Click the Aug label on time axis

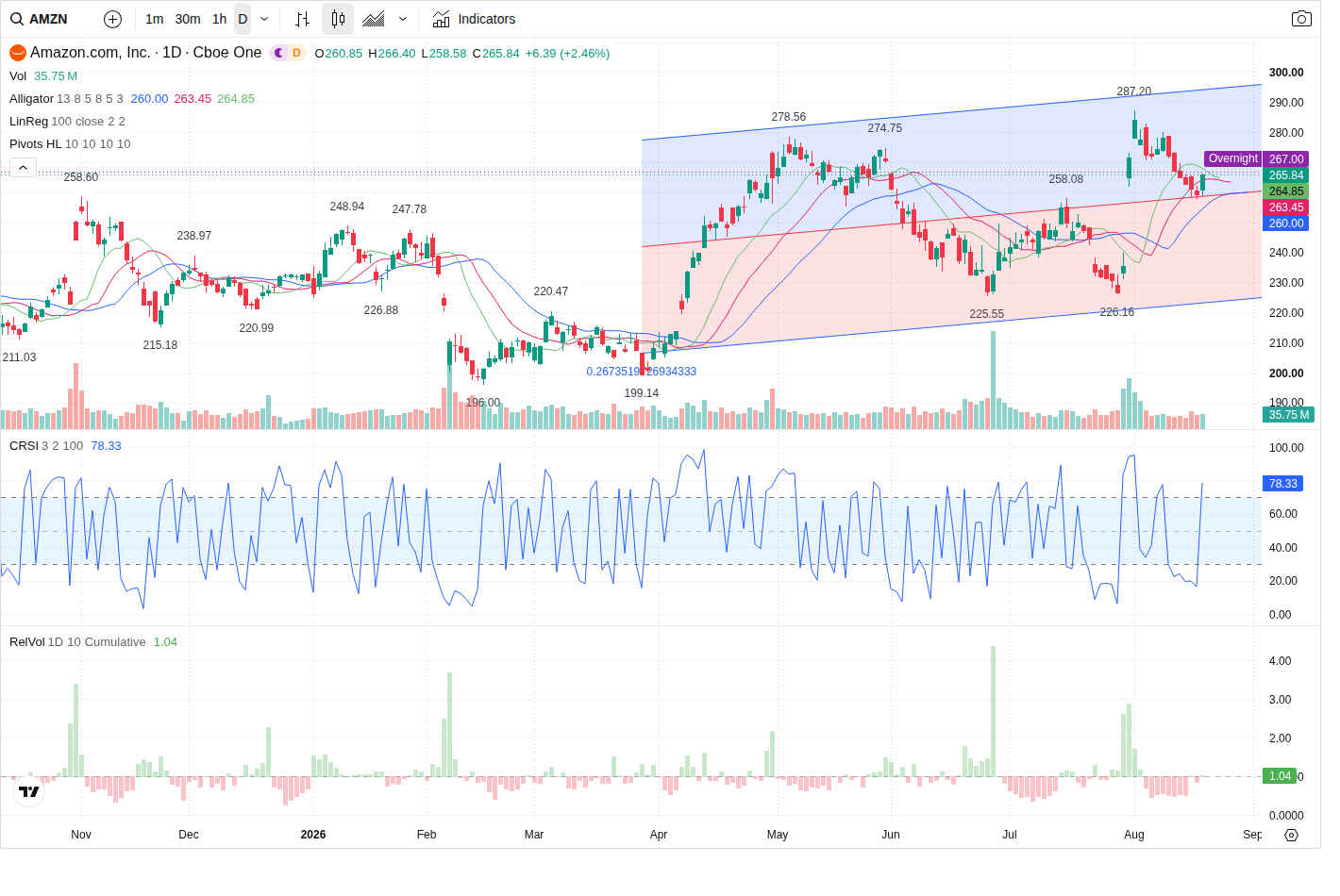tap(1133, 835)
